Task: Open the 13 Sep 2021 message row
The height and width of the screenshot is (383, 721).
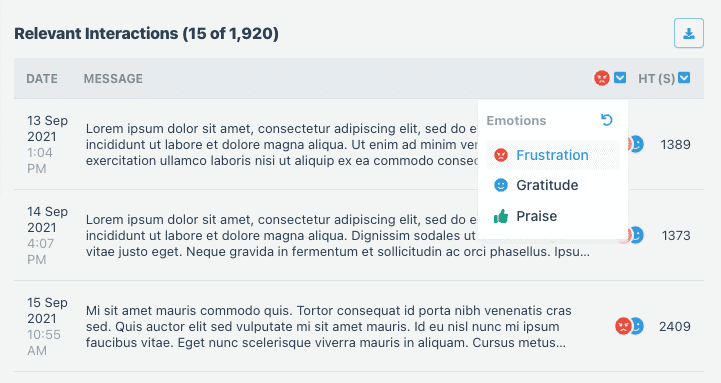Action: tap(359, 144)
